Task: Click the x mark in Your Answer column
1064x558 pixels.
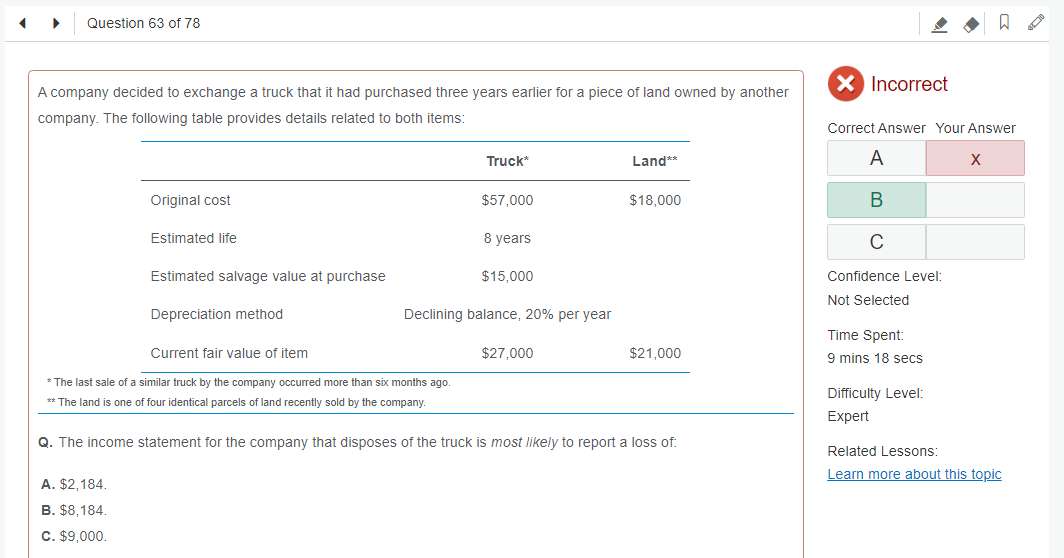Action: 975,158
